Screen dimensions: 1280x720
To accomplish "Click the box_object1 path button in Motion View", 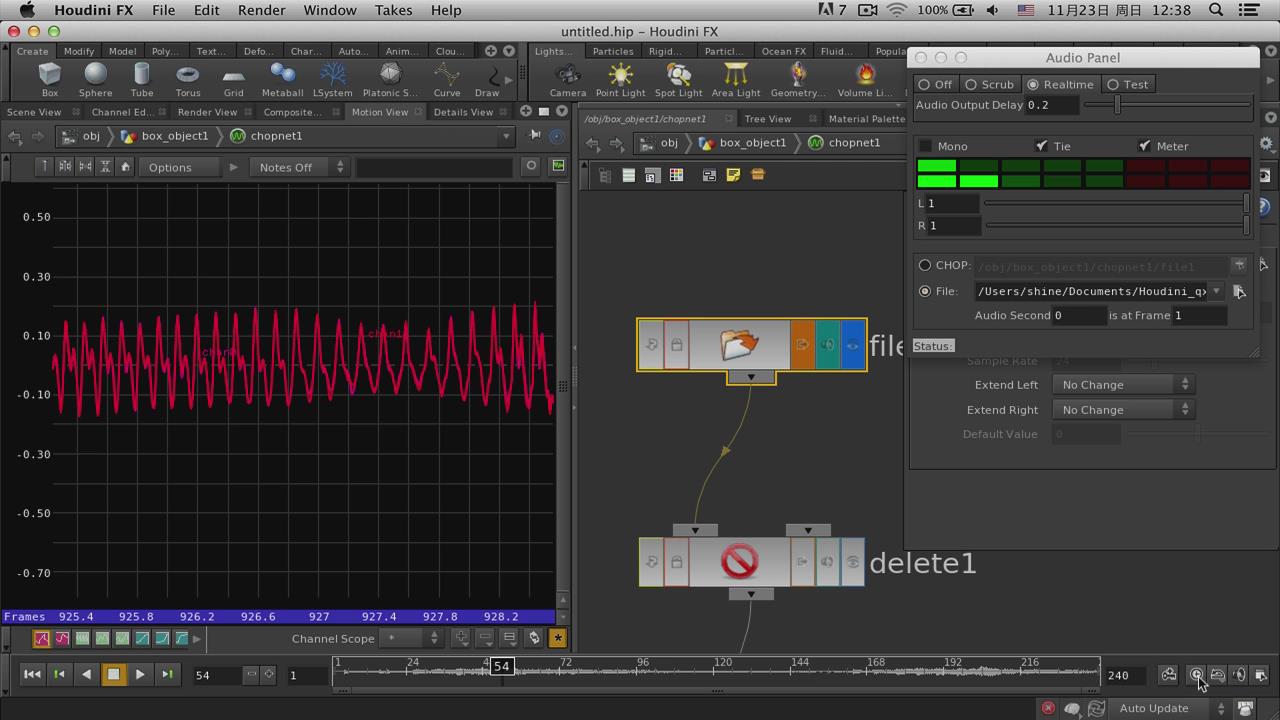I will [165, 136].
